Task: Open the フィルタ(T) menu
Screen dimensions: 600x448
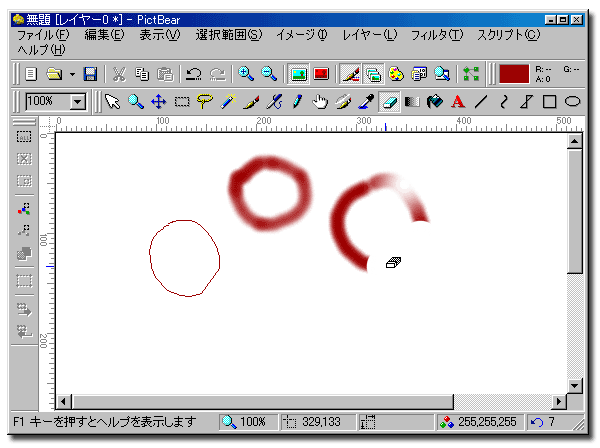Action: 437,35
